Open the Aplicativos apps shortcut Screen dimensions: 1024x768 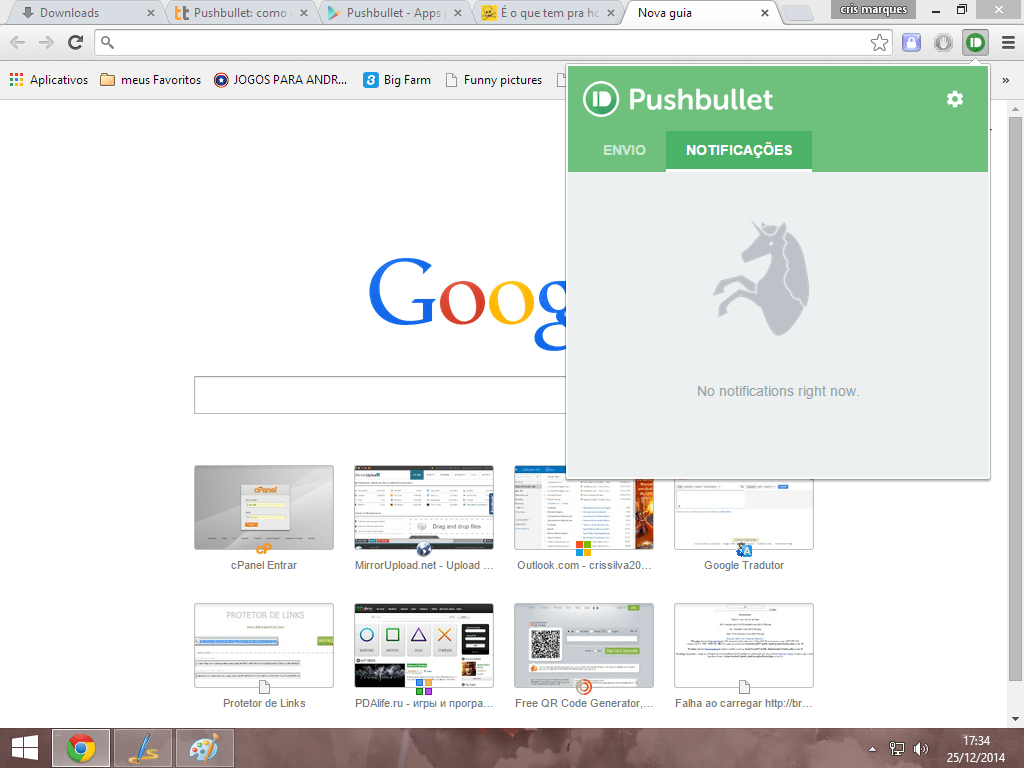tap(49, 80)
